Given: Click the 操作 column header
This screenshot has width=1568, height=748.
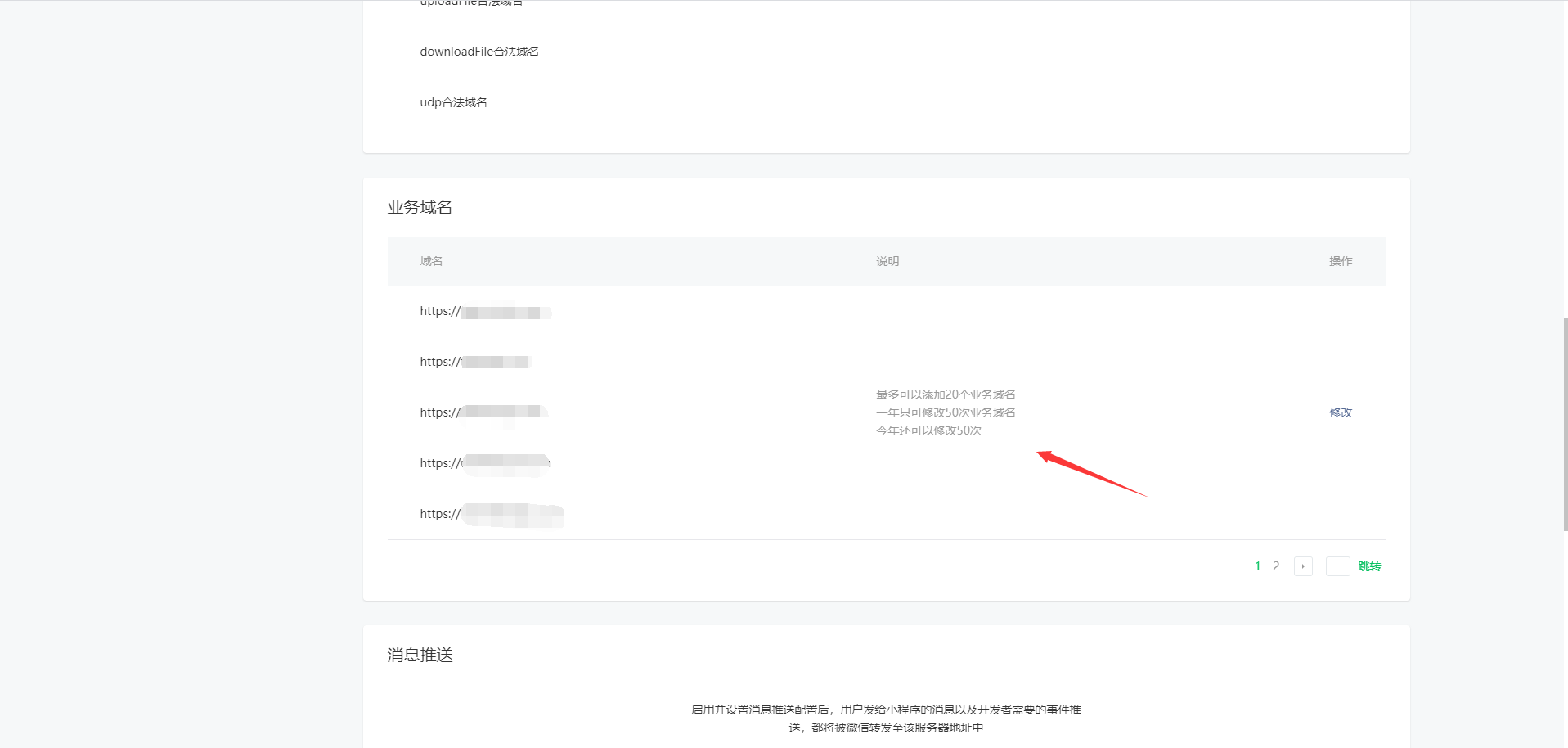Looking at the screenshot, I should click(1341, 261).
